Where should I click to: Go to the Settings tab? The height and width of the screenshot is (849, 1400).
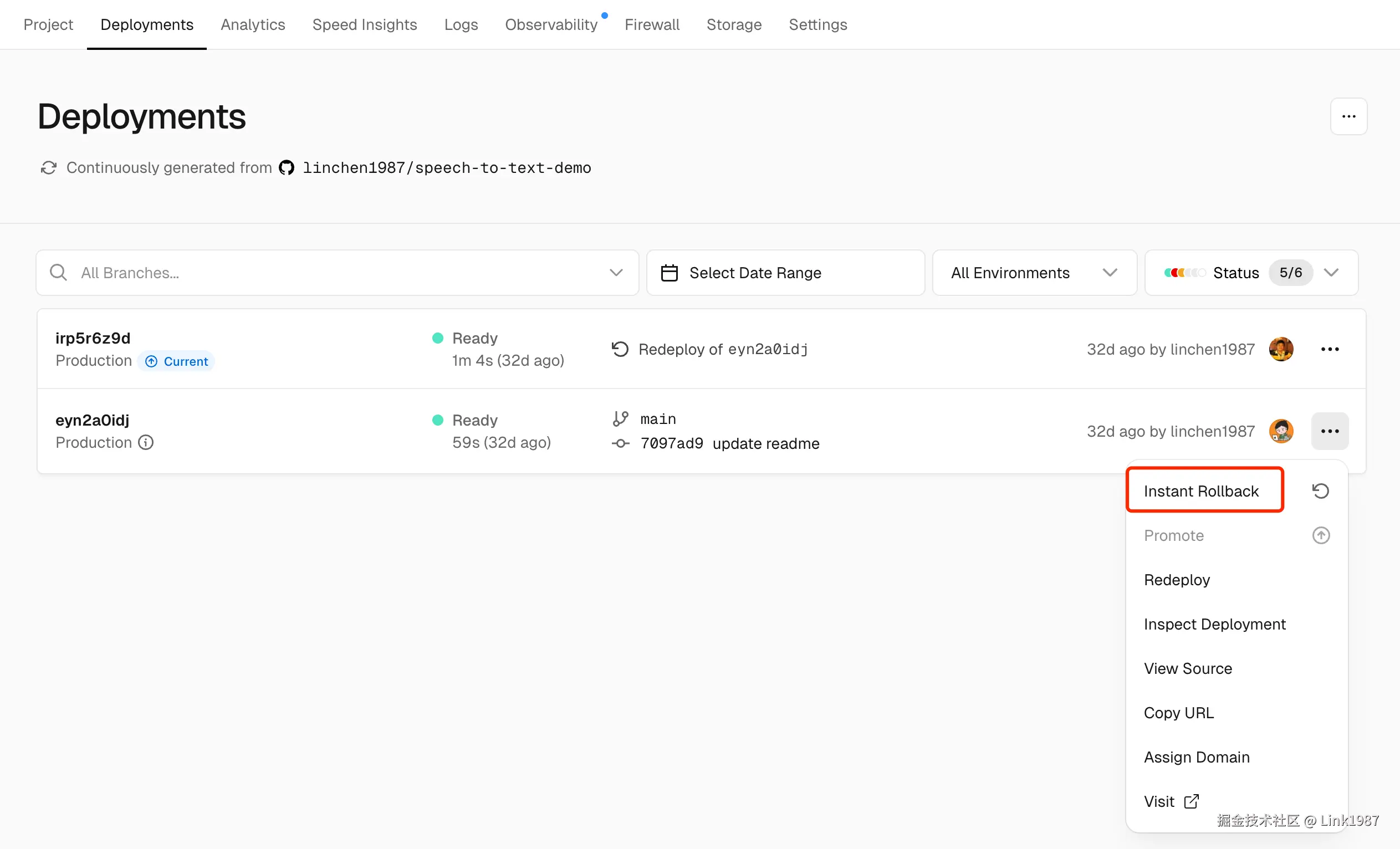(x=817, y=24)
